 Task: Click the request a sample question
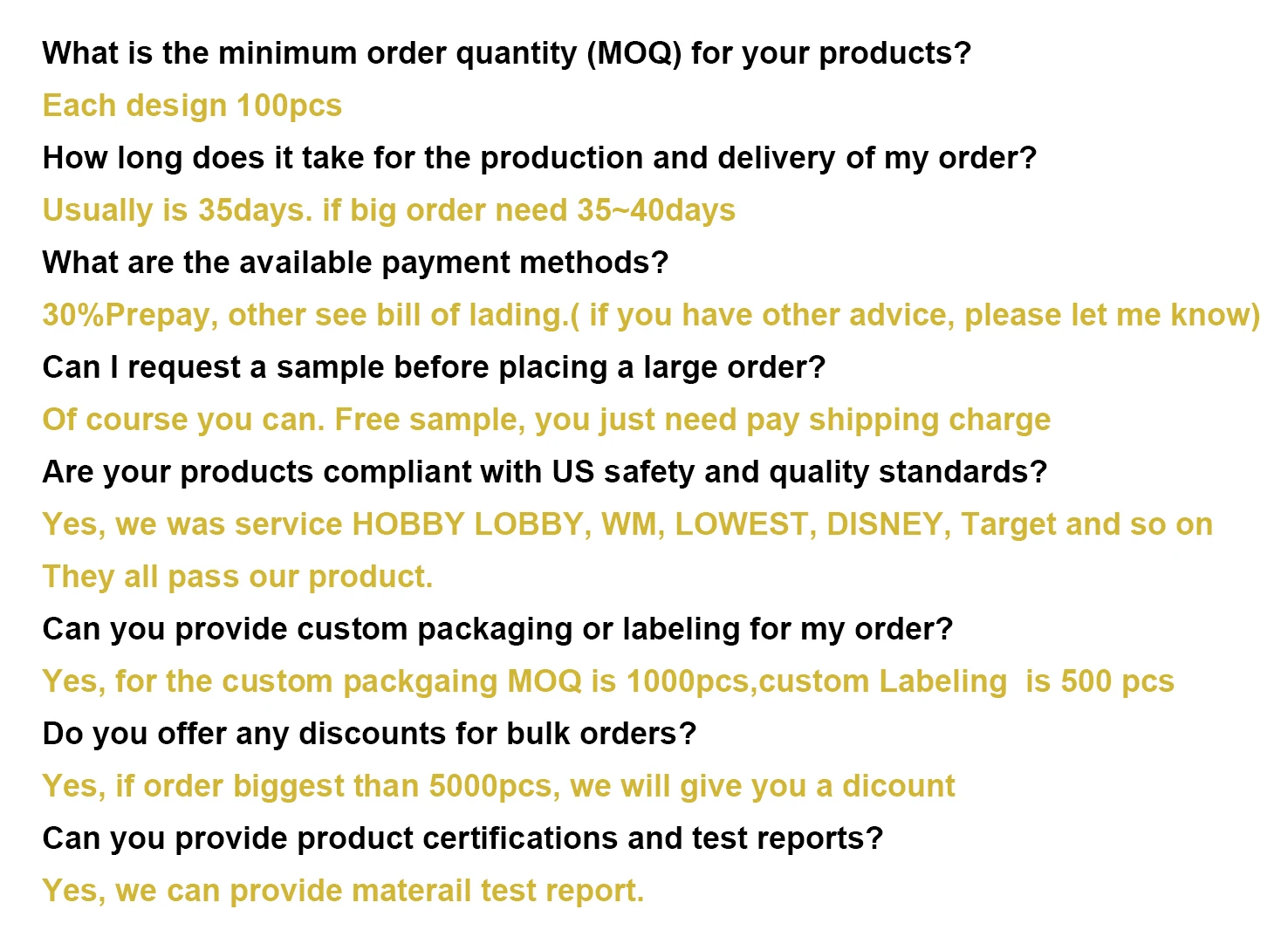click(x=434, y=367)
